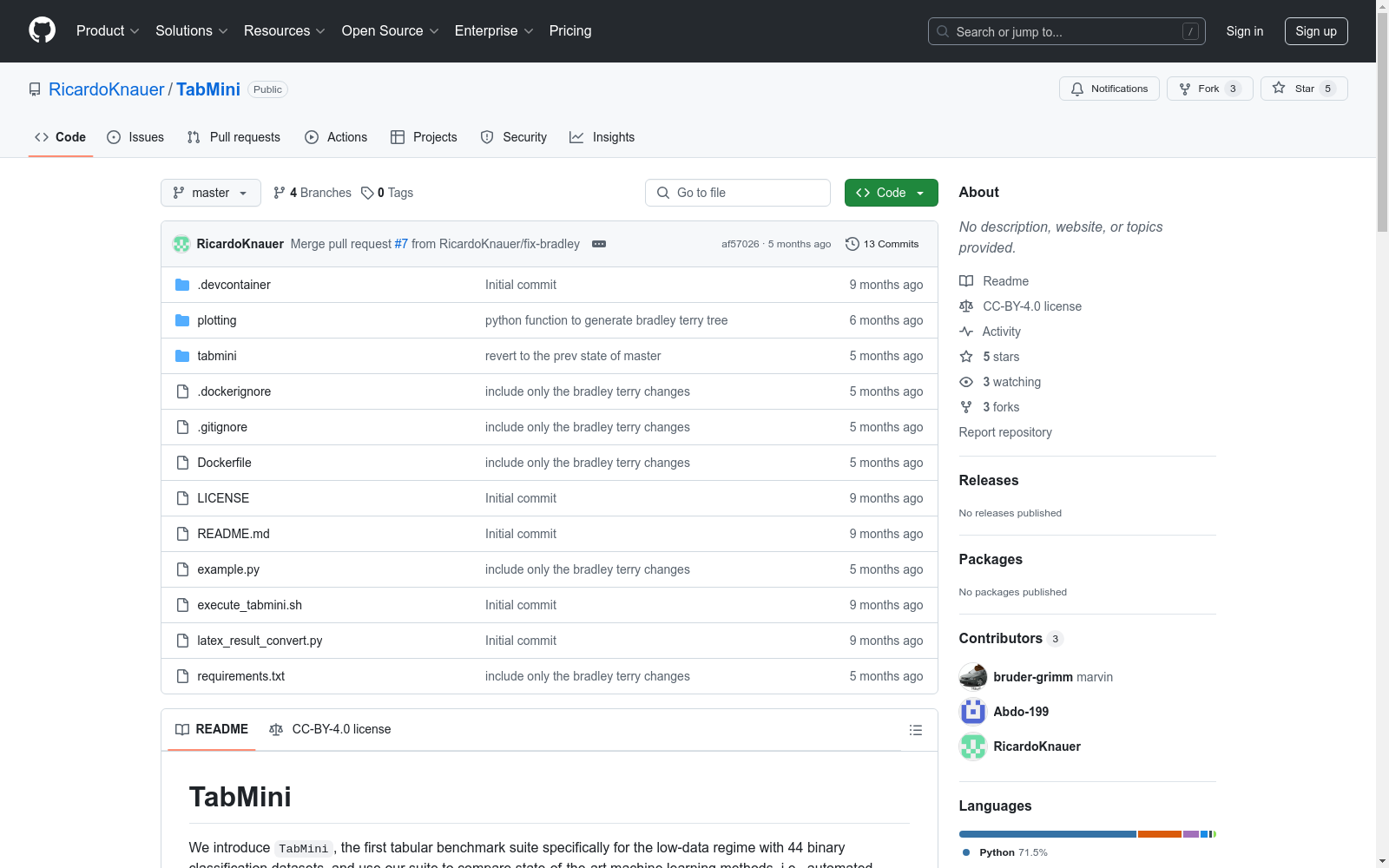View the 4 Branches list
Viewport: 1389px width, 868px height.
click(x=313, y=193)
